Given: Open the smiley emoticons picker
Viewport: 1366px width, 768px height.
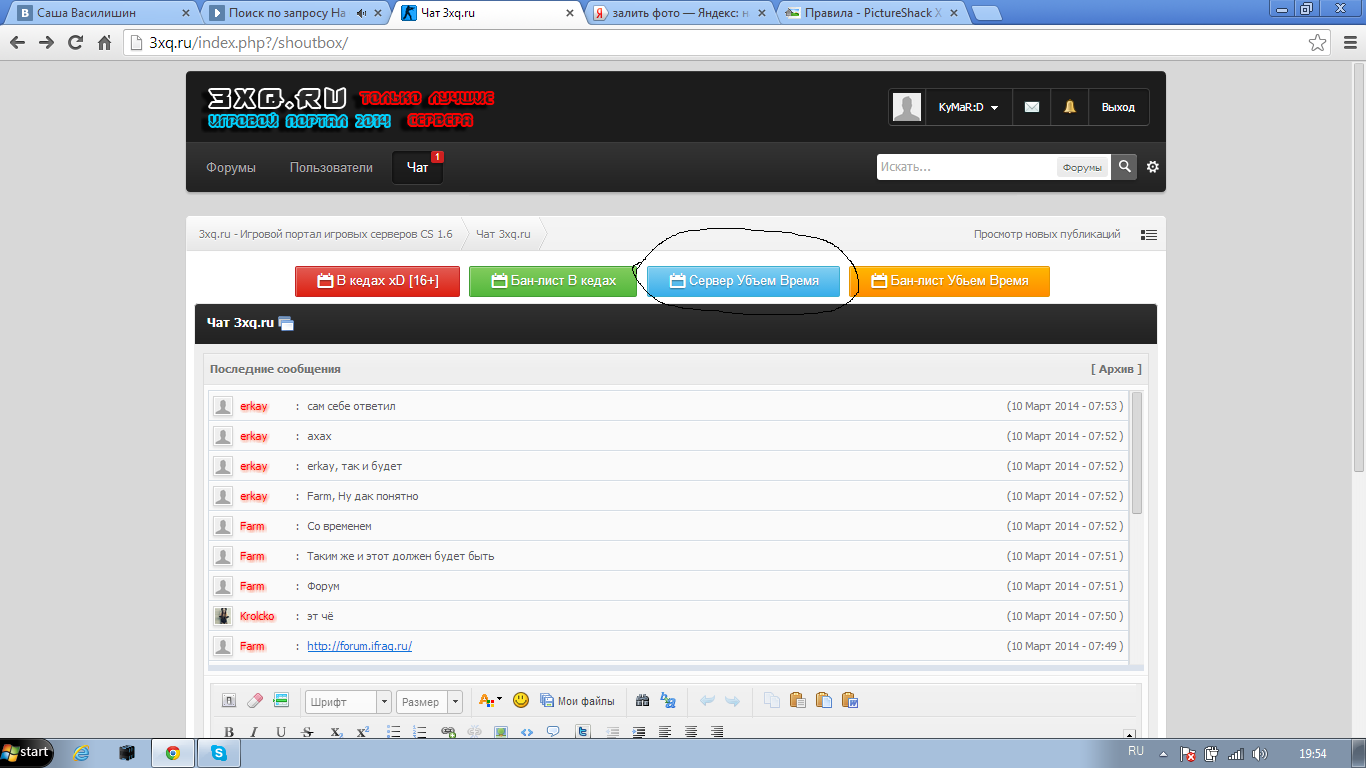Looking at the screenshot, I should (x=521, y=700).
